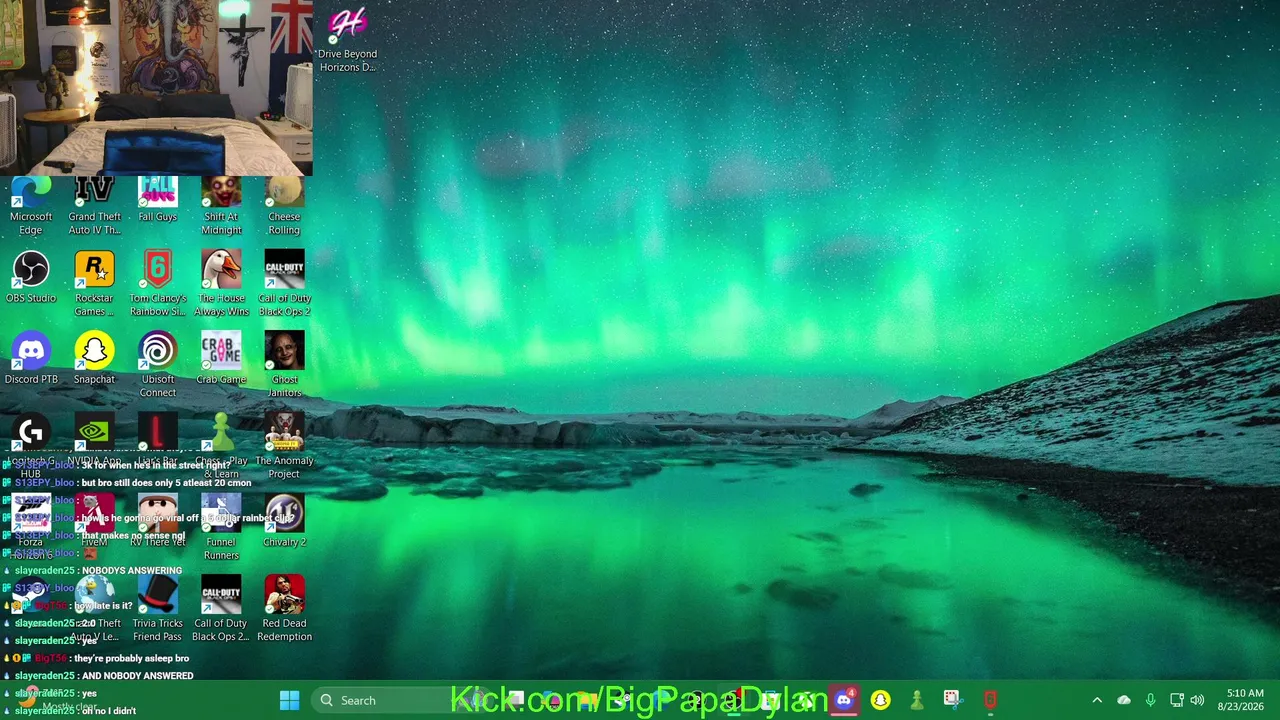Open the Logitech G HUB desktop shortcut

[x=31, y=446]
